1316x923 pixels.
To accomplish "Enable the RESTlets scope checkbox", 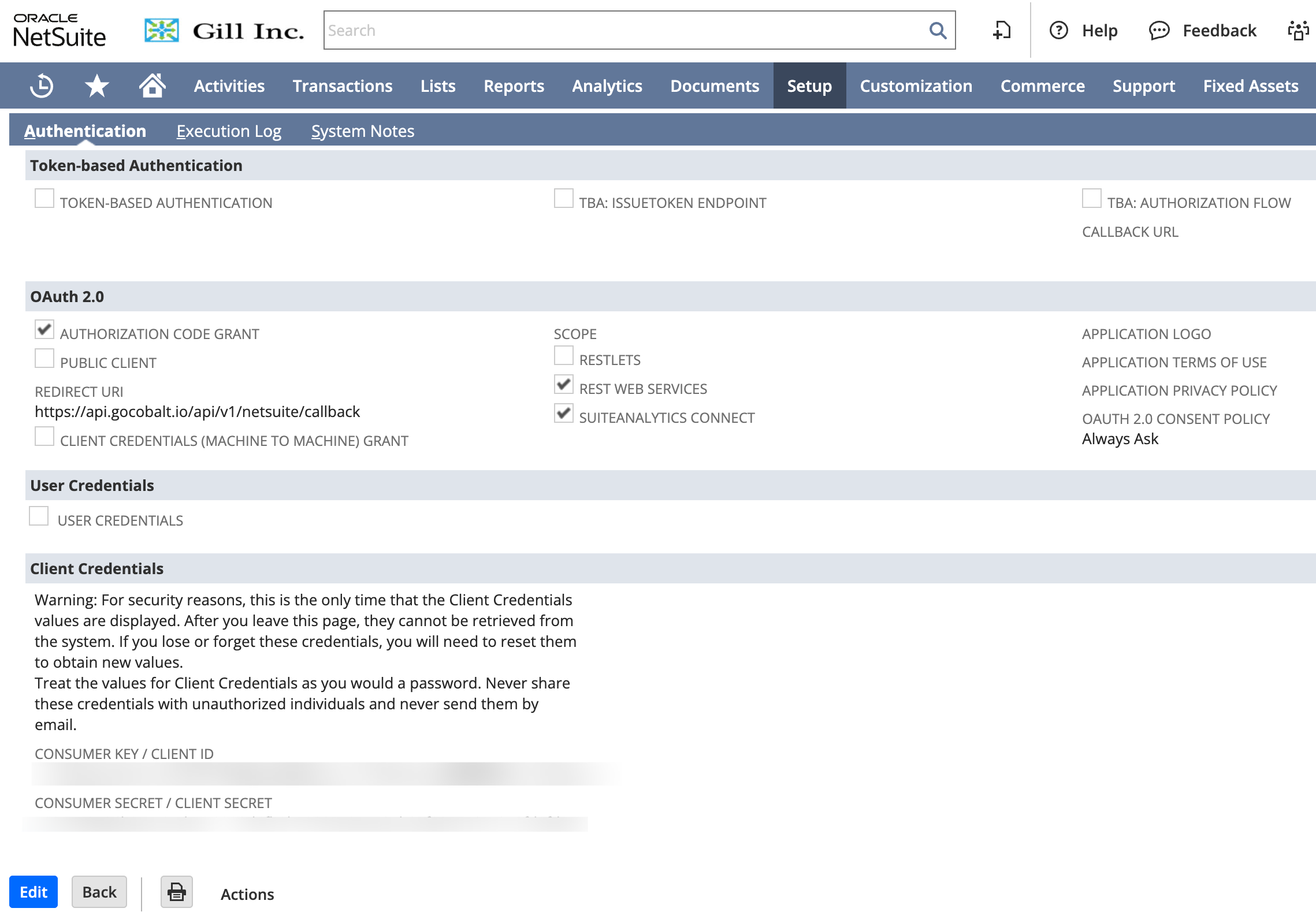I will pos(563,356).
